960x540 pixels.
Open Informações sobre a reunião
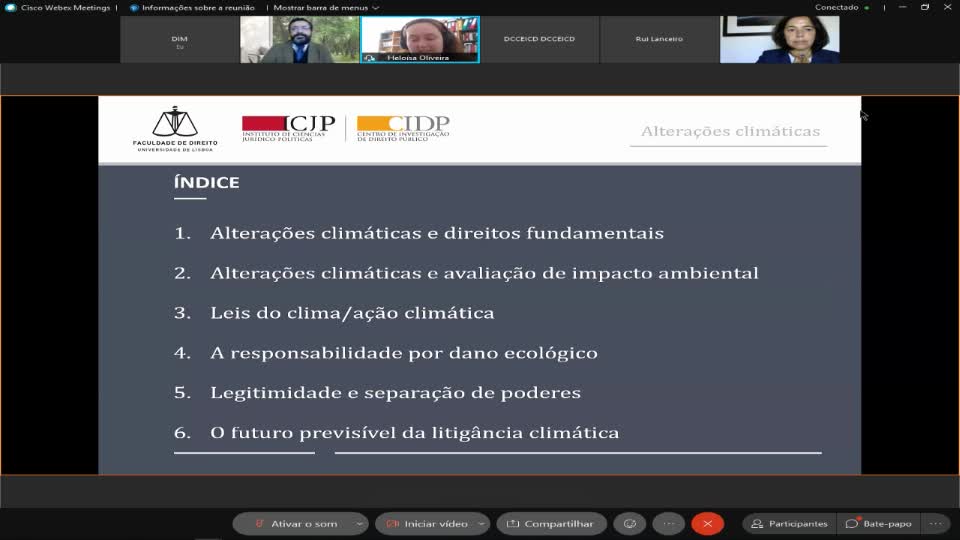[x=194, y=7]
